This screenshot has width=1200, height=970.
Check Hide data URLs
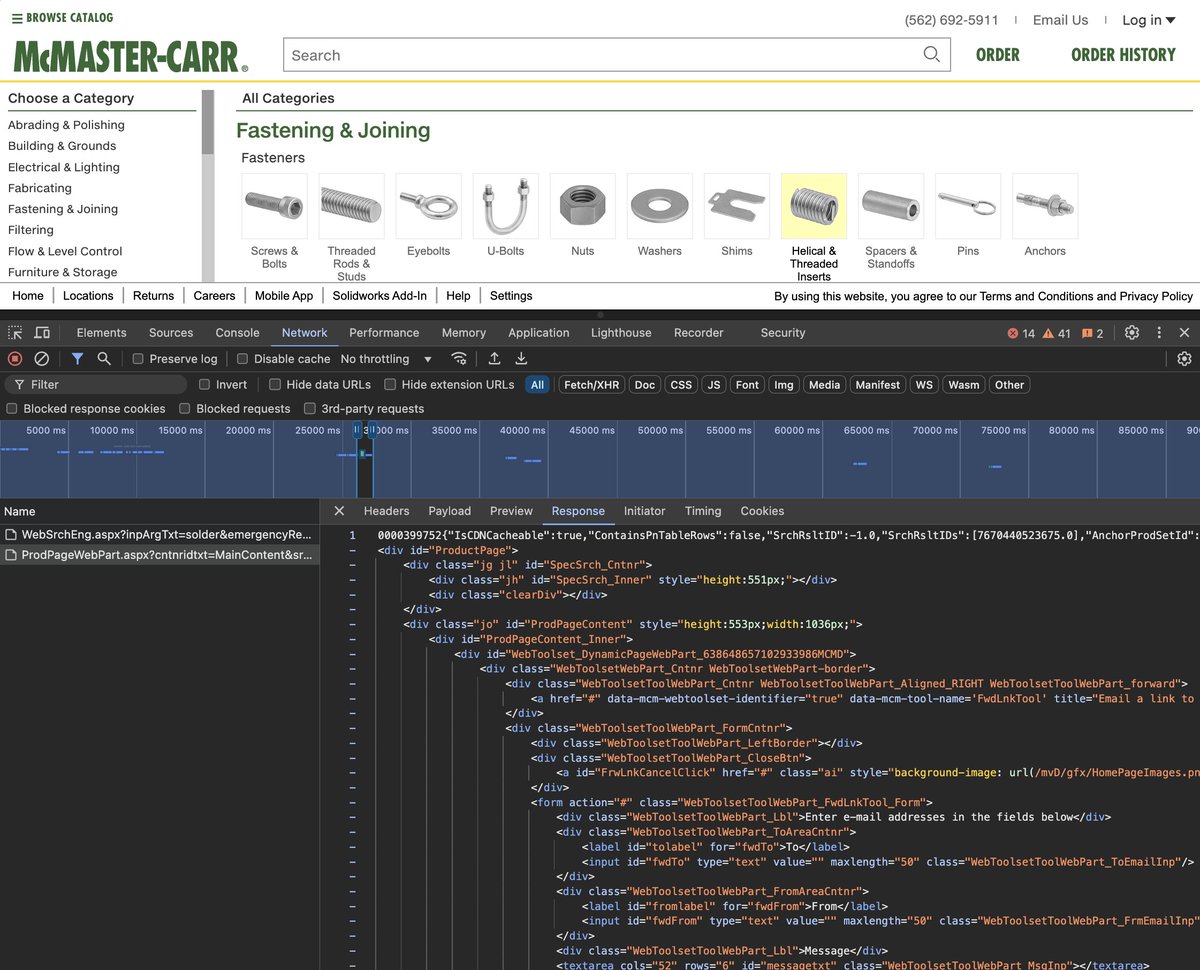[x=275, y=385]
